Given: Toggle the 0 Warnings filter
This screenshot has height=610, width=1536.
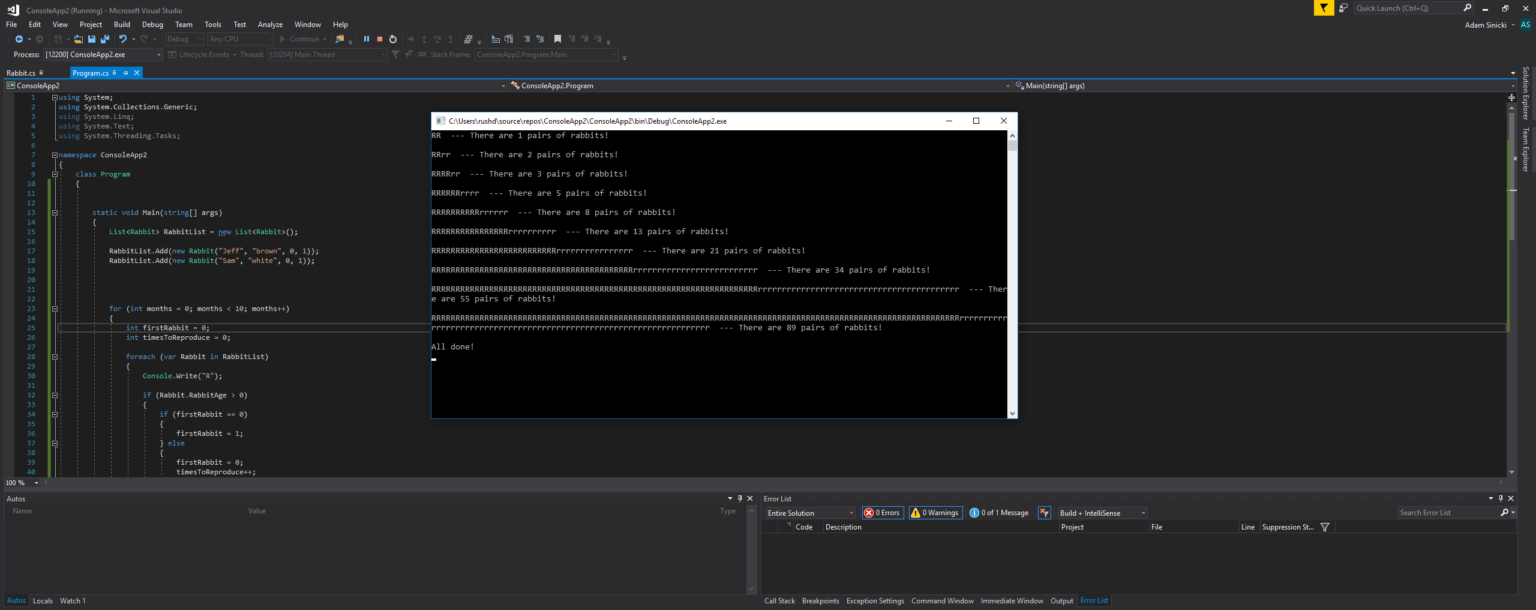Looking at the screenshot, I should pos(935,513).
